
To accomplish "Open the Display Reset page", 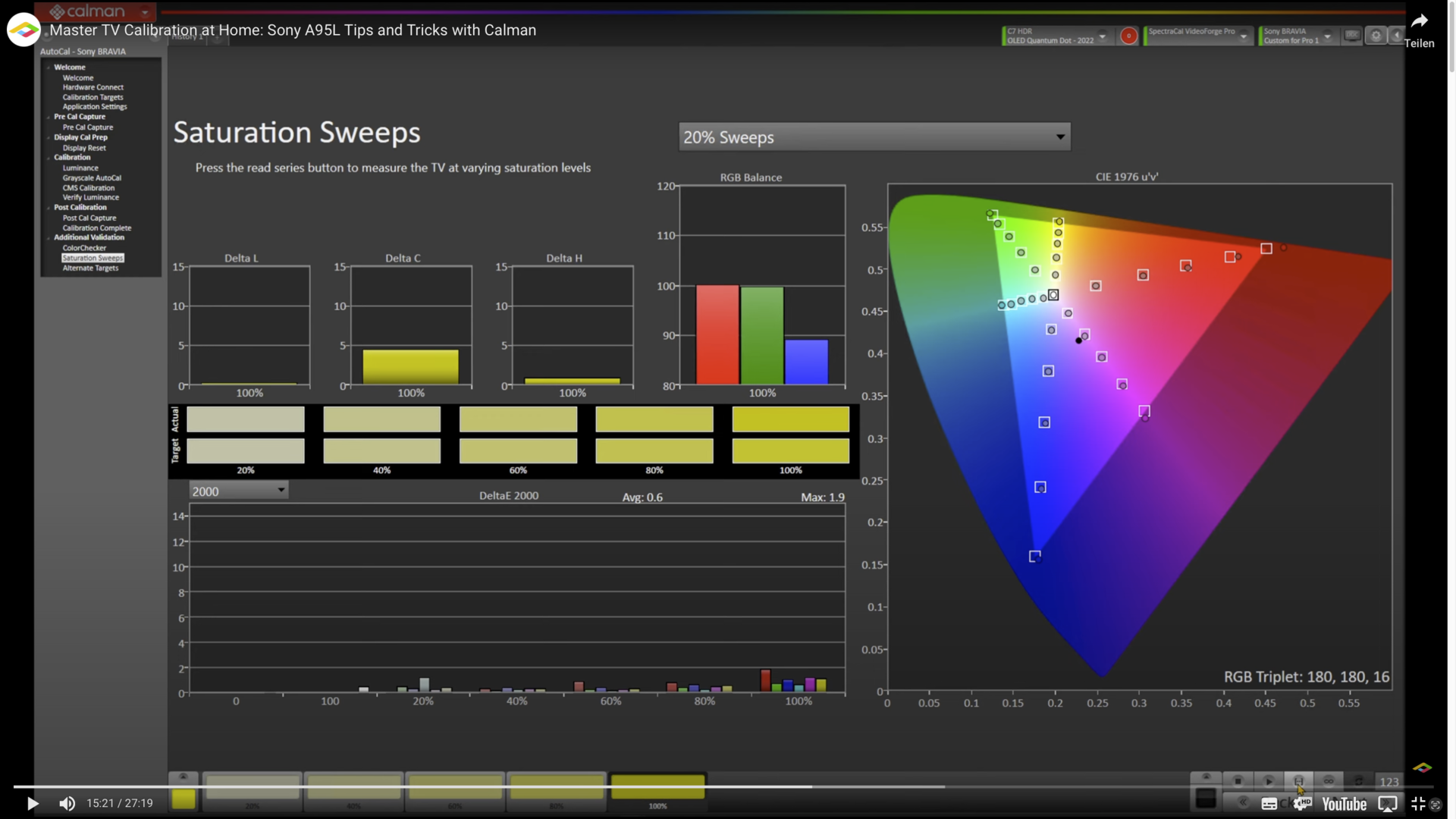I will pyautogui.click(x=84, y=148).
